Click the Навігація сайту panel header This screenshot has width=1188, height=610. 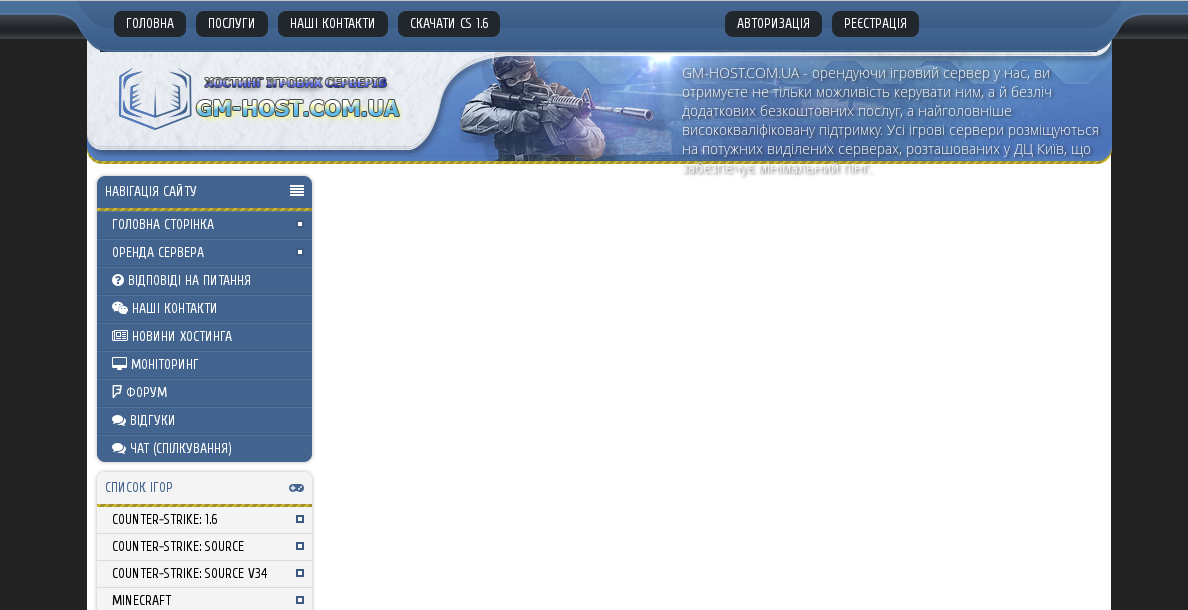205,192
